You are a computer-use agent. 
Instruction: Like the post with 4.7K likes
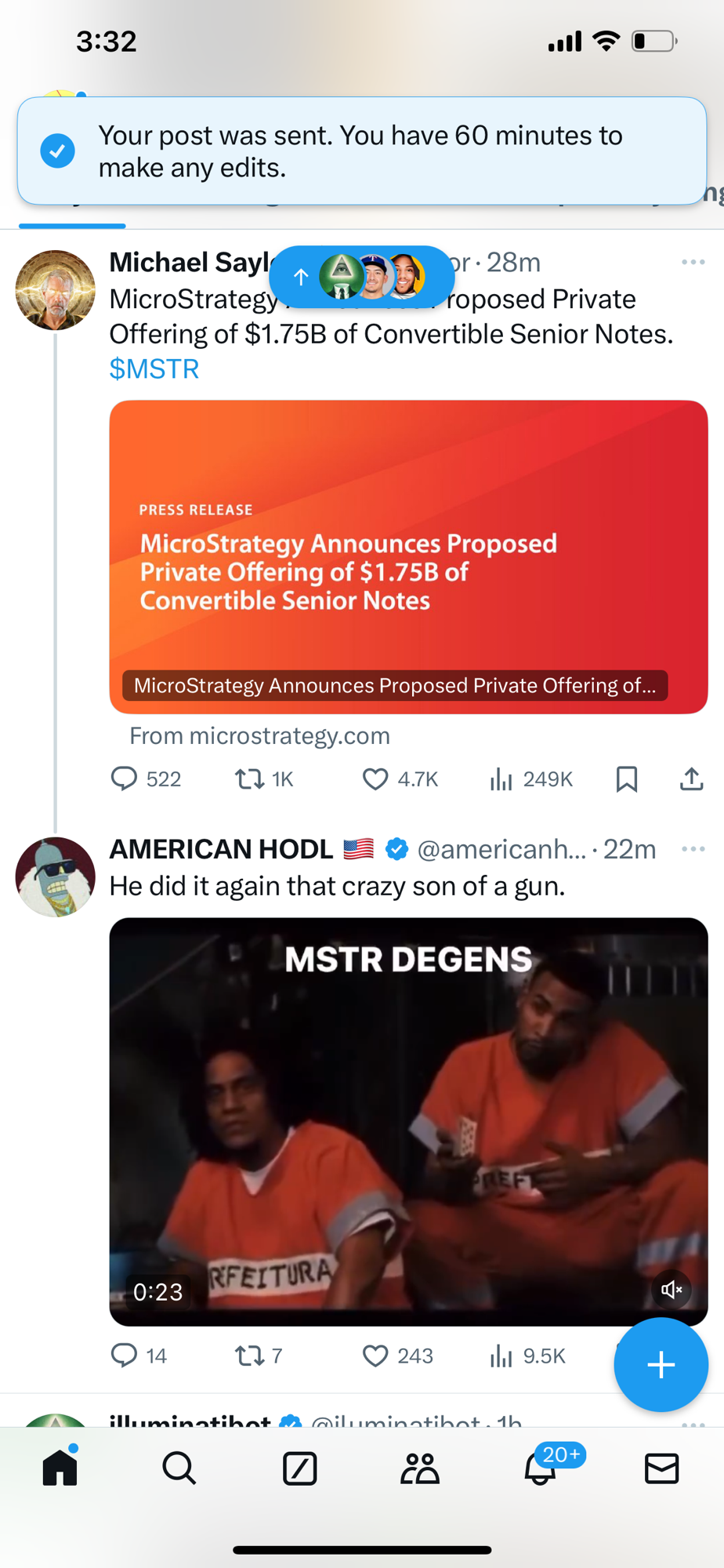[x=375, y=779]
